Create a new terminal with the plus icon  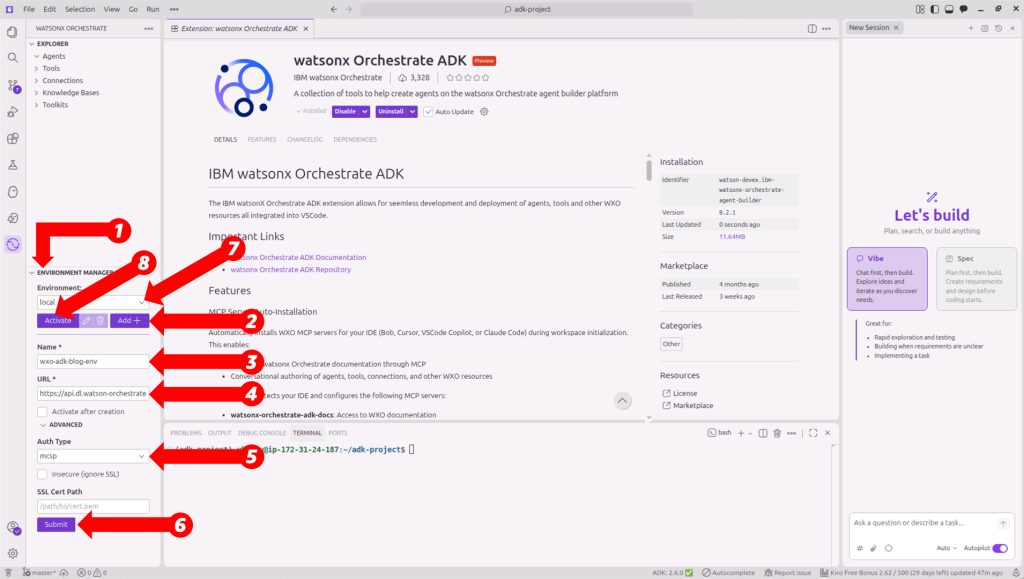point(741,433)
